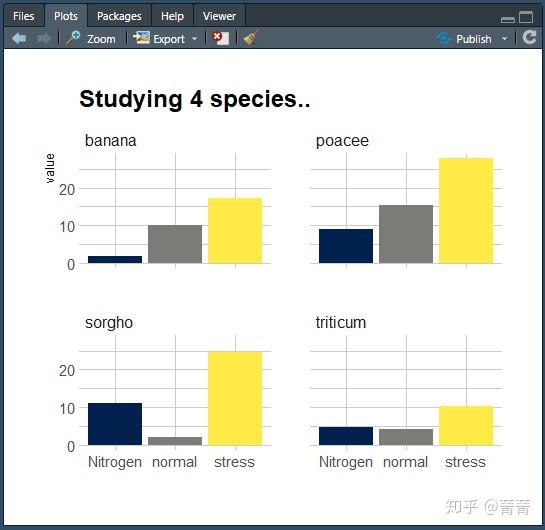Refresh the current plot
The width and height of the screenshot is (545, 530).
[529, 37]
